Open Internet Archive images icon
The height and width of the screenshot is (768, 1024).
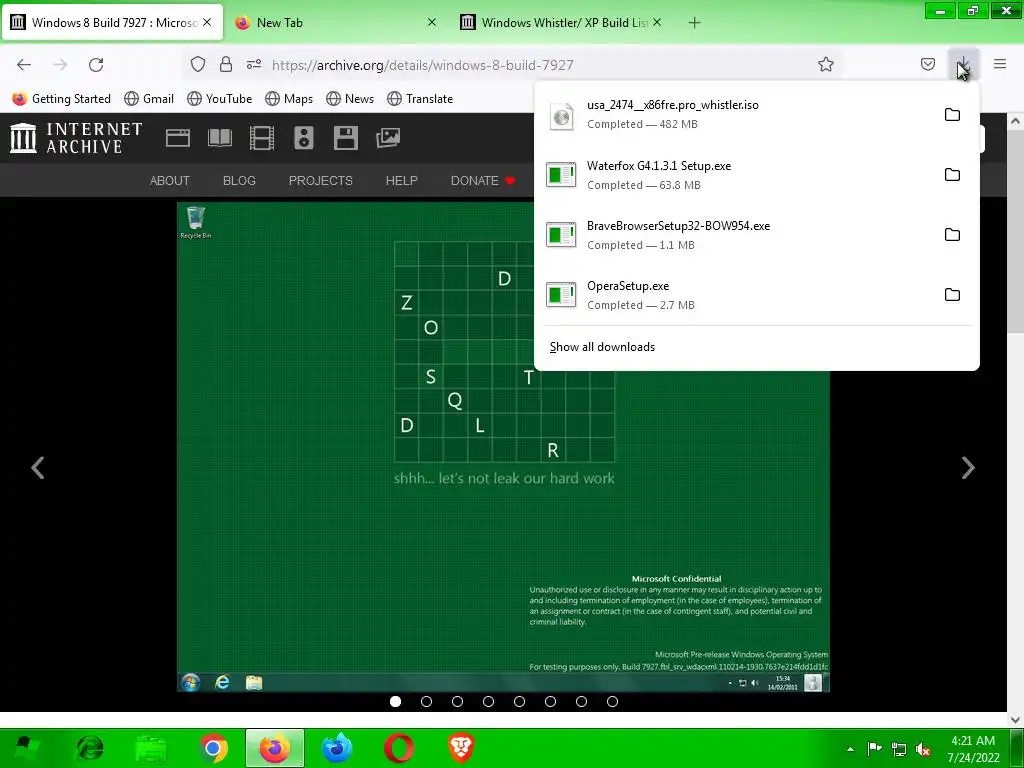pyautogui.click(x=388, y=138)
